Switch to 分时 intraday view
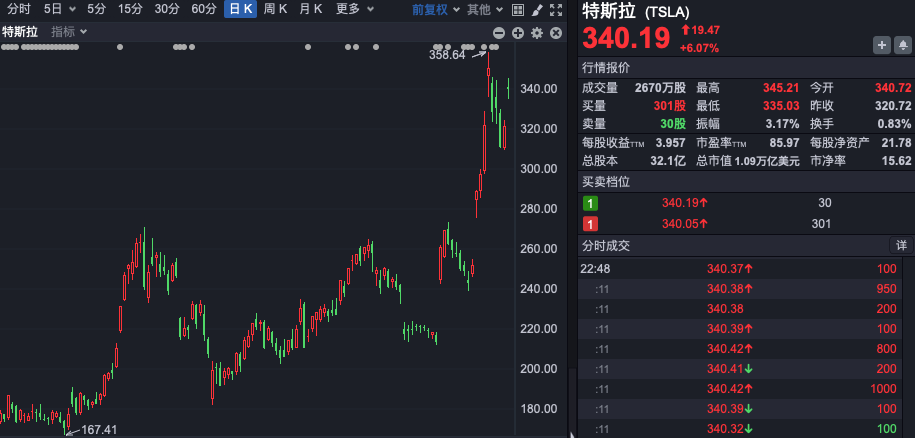 [x=19, y=9]
